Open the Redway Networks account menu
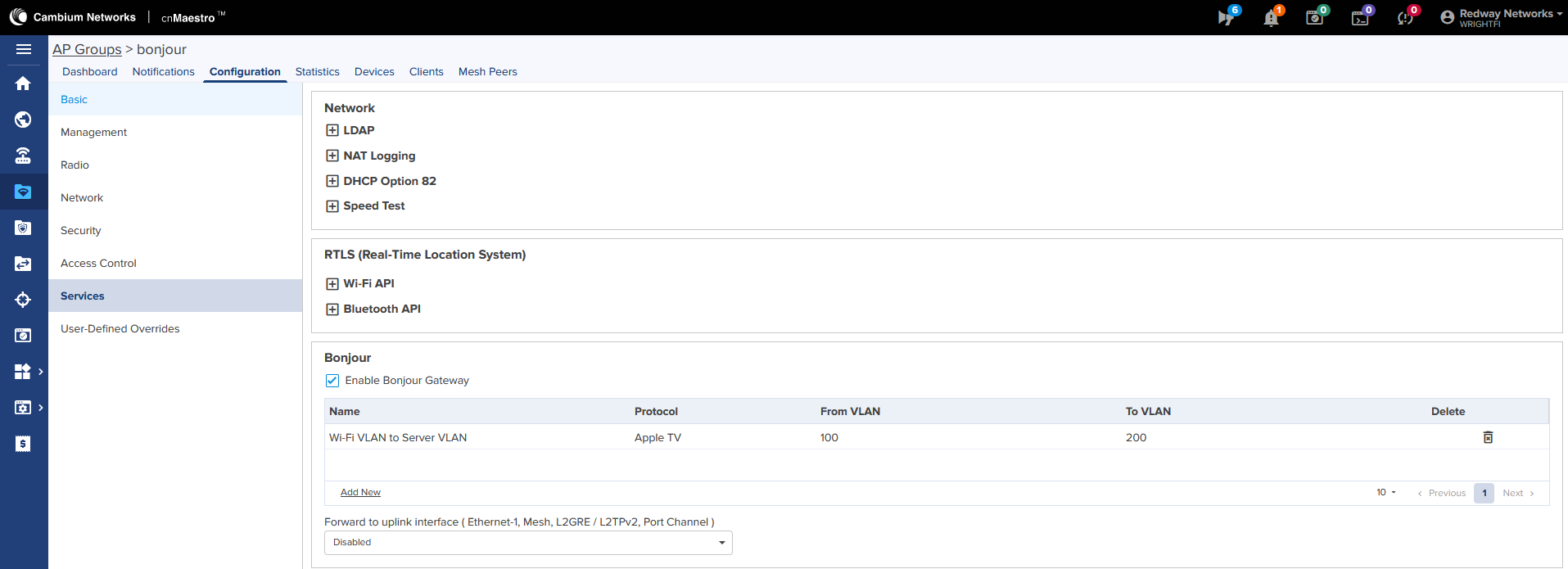The height and width of the screenshot is (569, 1568). (1502, 17)
